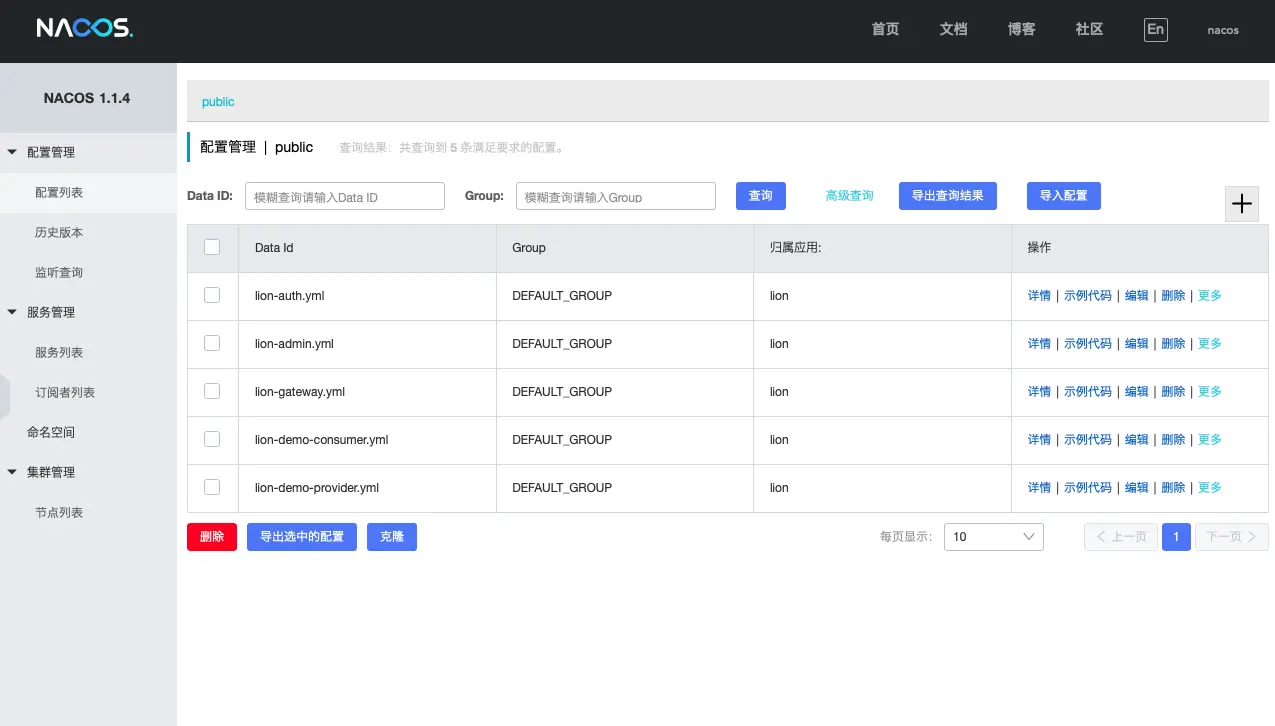Screen dimensions: 1275x726
Task: Open the page size dropdown showing 10
Action: coord(994,537)
